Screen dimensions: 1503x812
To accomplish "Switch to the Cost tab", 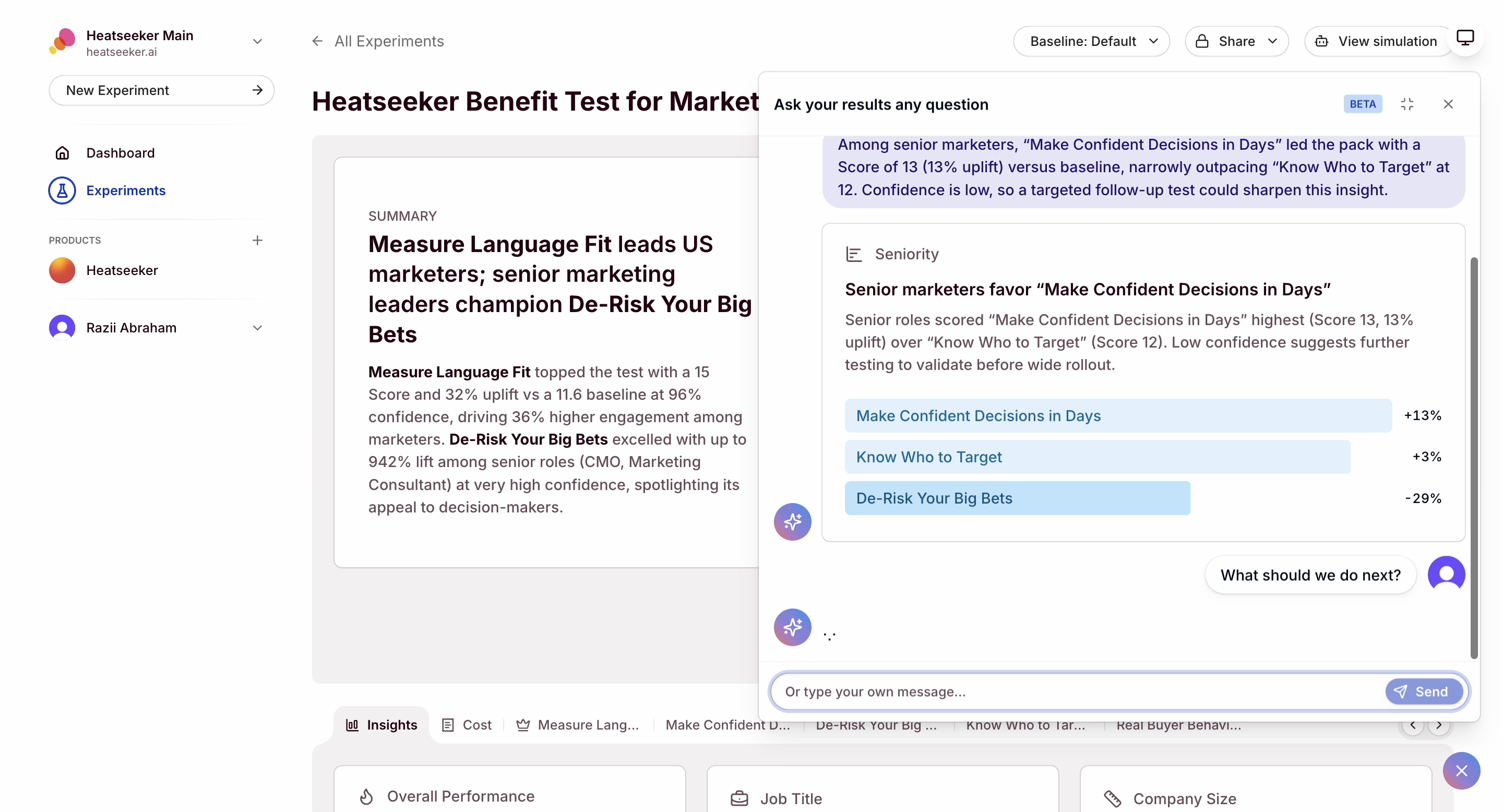I will pyautogui.click(x=467, y=725).
